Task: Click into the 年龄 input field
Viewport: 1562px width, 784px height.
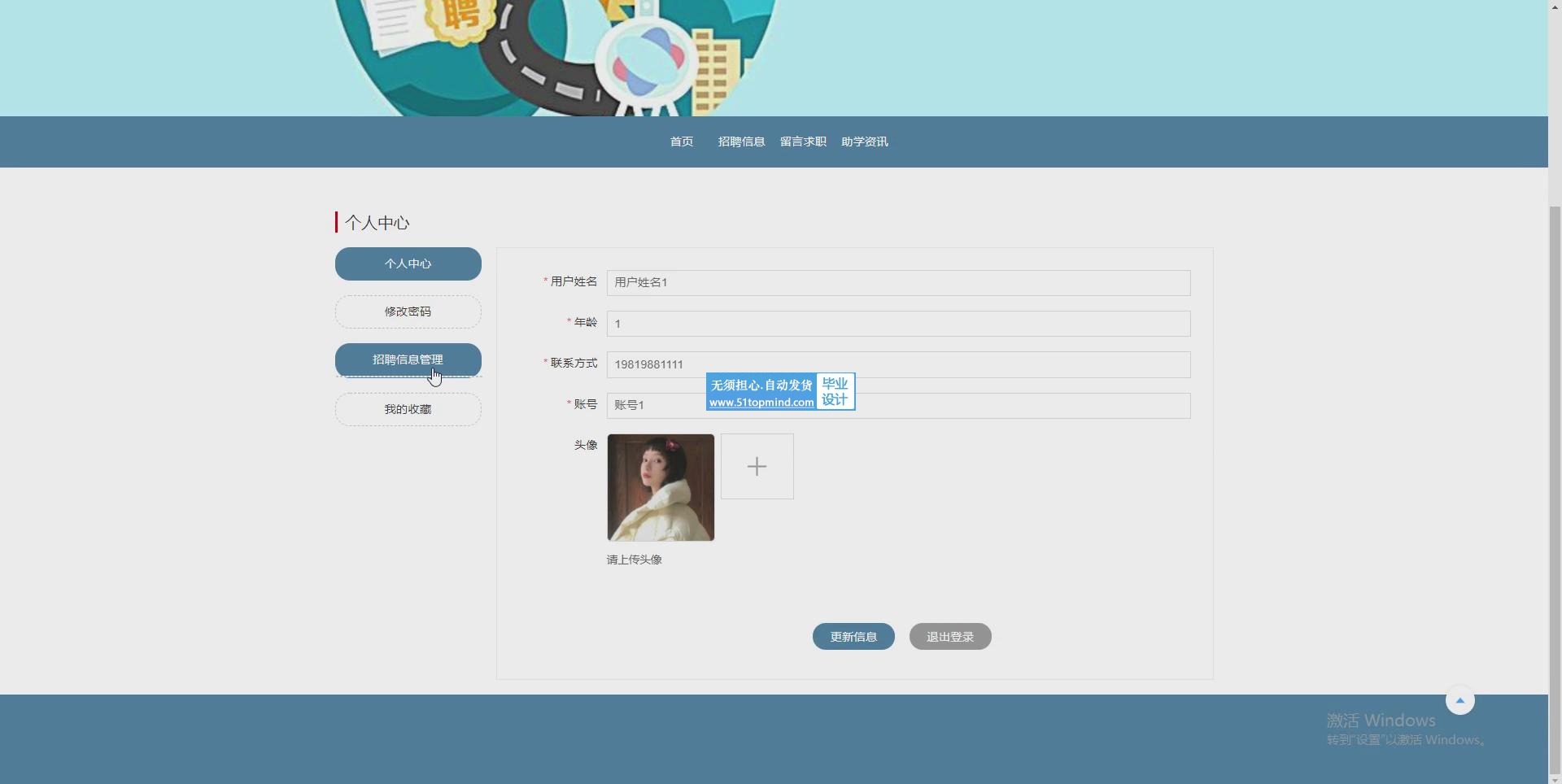Action: click(x=898, y=324)
